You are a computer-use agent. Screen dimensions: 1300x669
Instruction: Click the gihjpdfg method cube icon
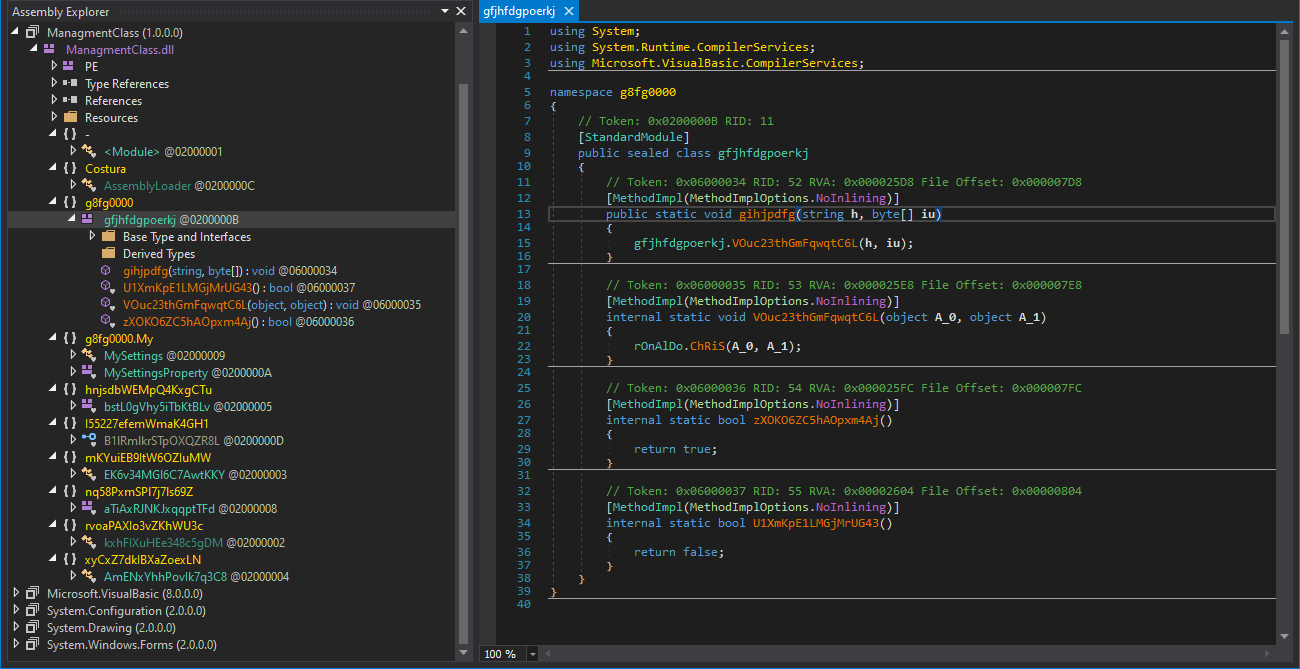click(106, 271)
